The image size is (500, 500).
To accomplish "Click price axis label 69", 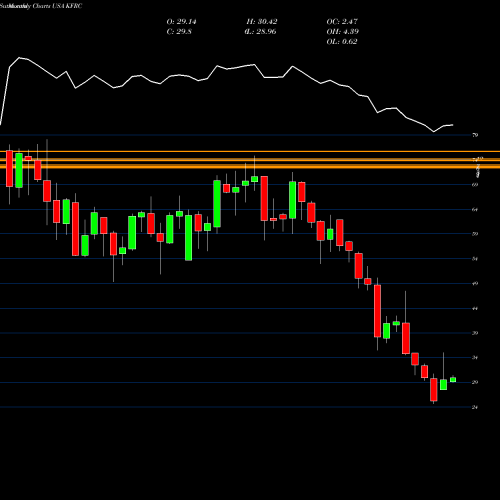I will tap(475, 184).
